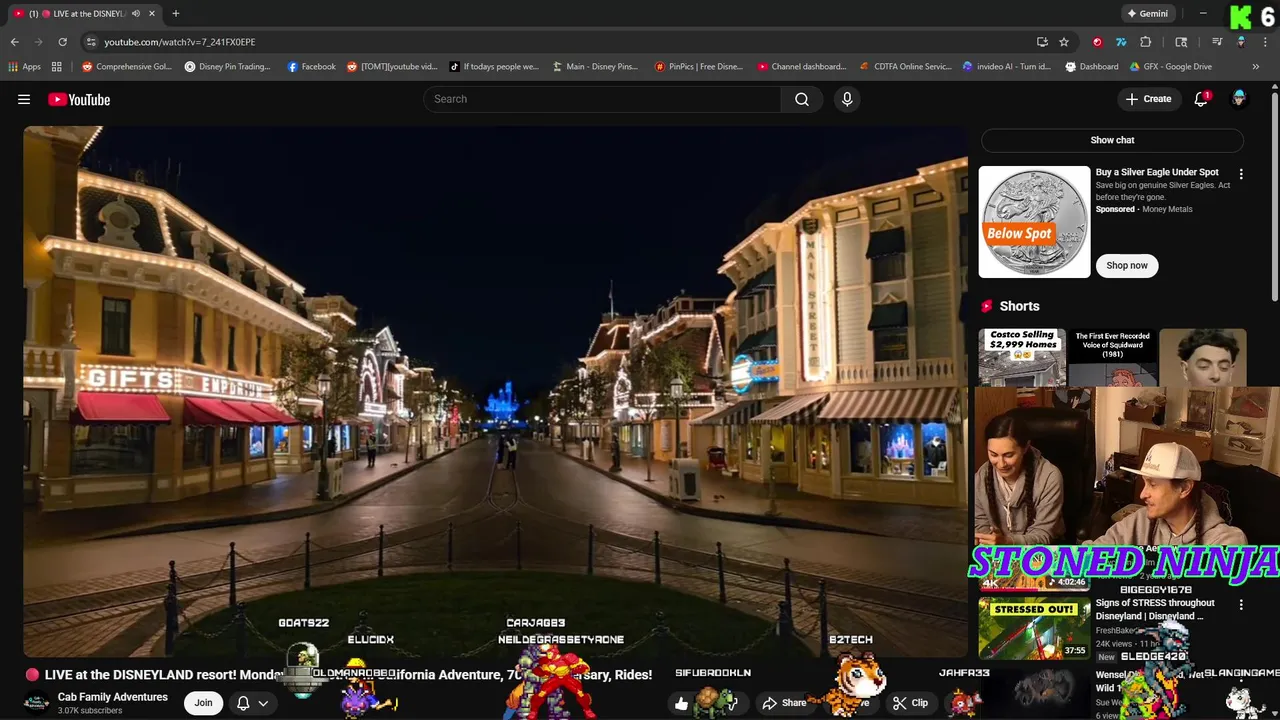
Task: Open the Chrome side panel icon
Action: (x=1181, y=42)
